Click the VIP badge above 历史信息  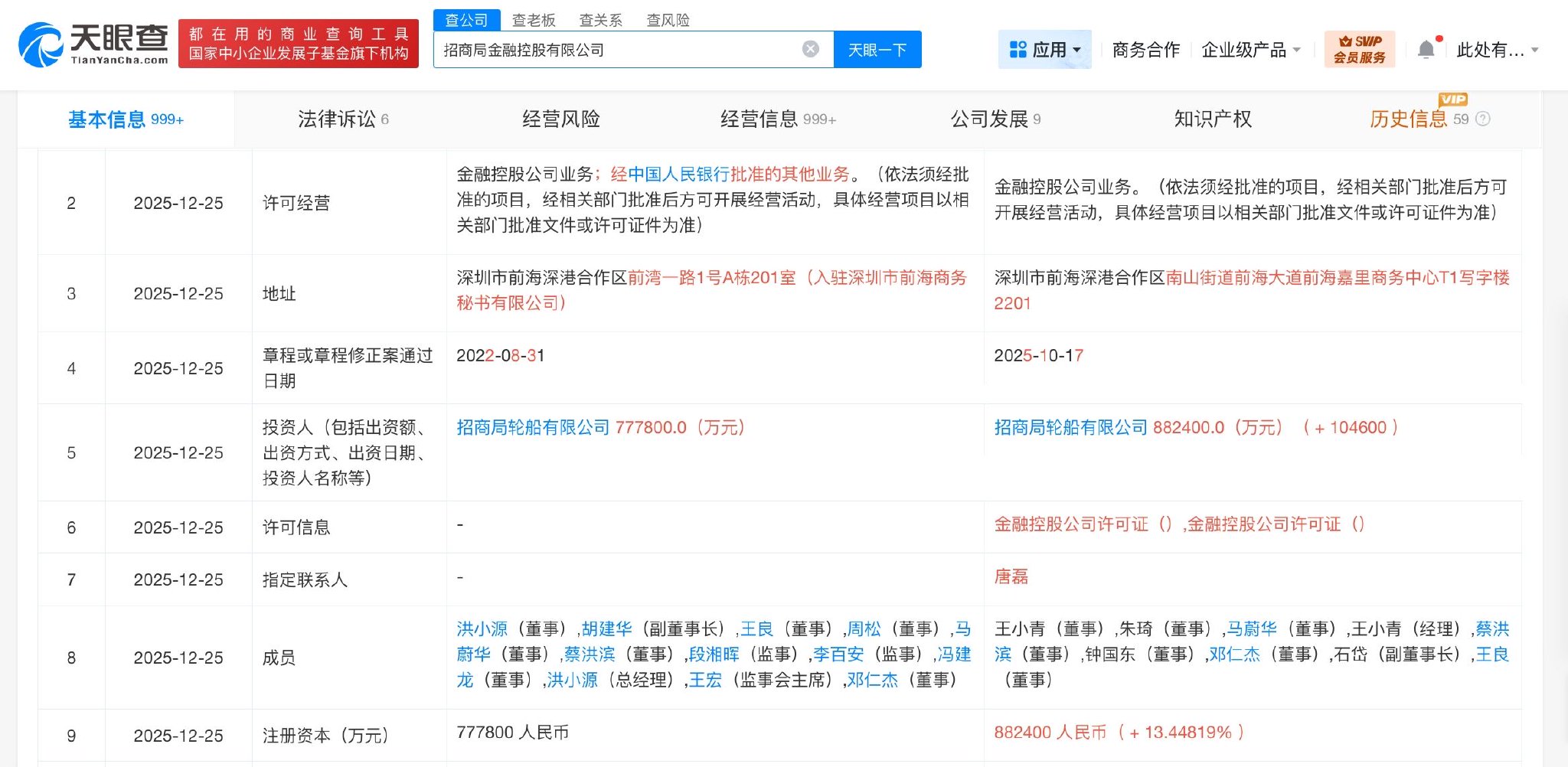pyautogui.click(x=1454, y=98)
